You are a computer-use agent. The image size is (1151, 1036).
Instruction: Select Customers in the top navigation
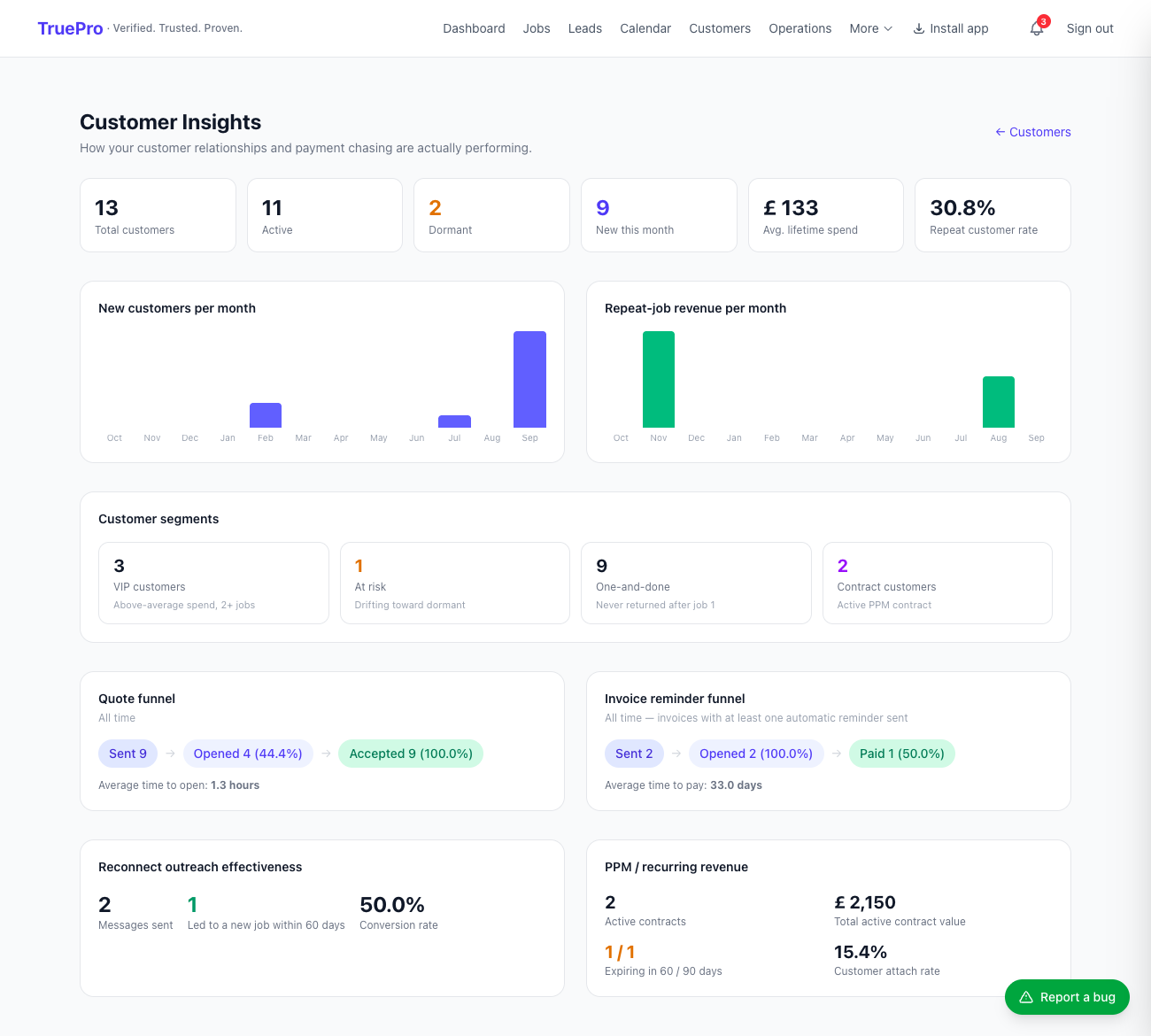[x=720, y=28]
